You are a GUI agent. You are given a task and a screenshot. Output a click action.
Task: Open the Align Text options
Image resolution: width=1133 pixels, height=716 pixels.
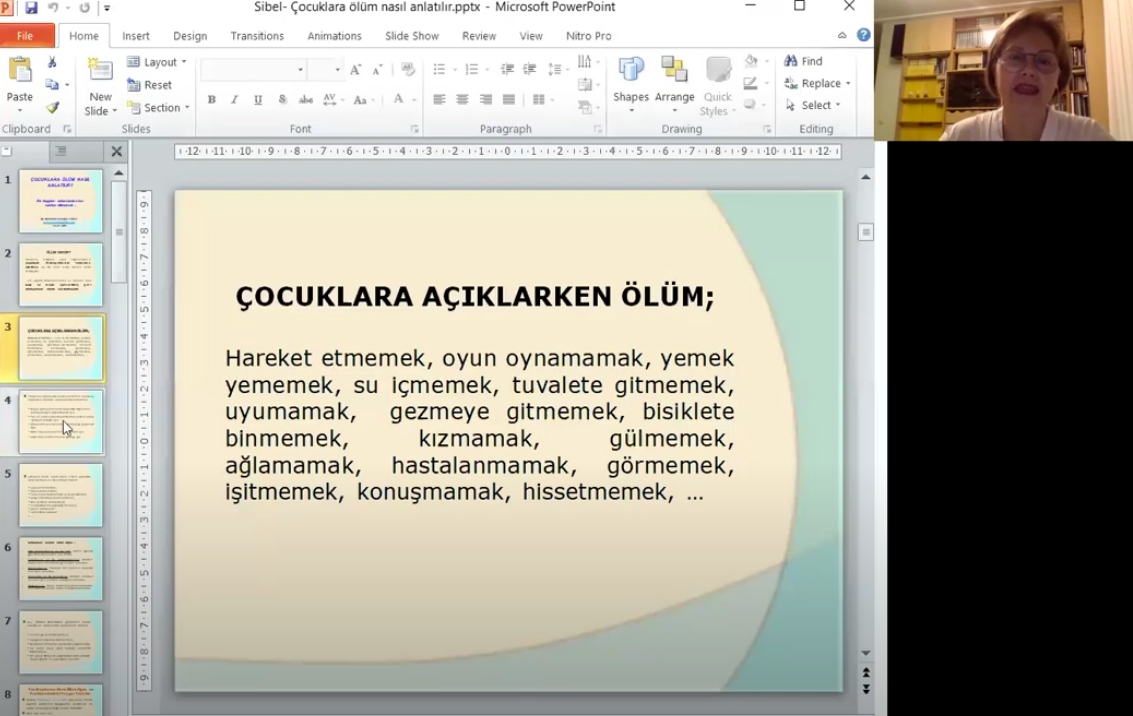point(587,85)
